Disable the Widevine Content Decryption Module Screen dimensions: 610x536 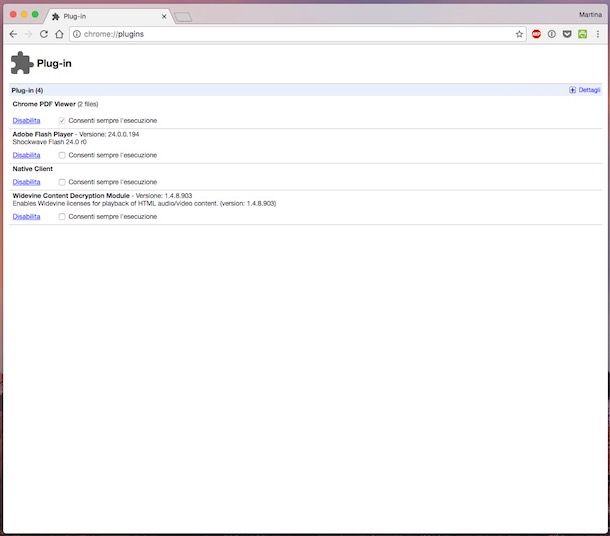[26, 217]
